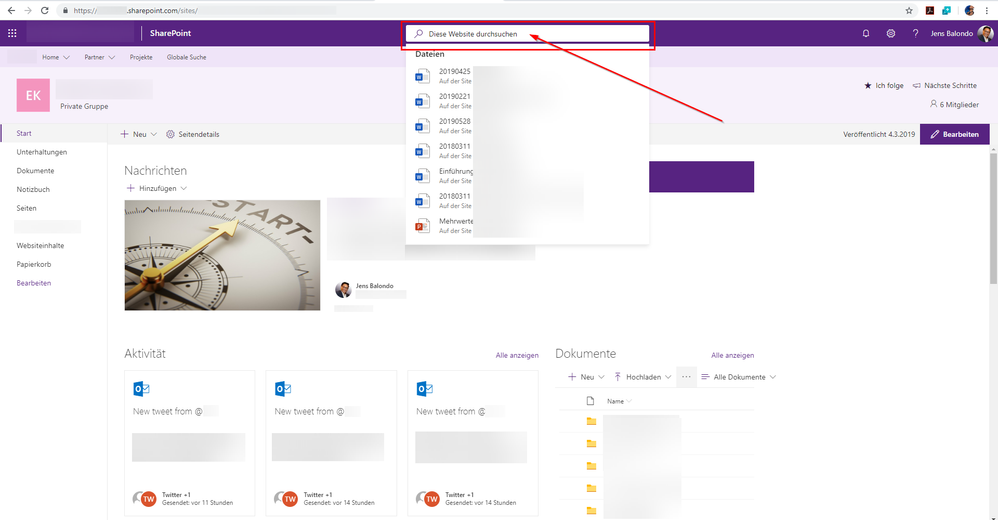Open the browser three-dot menu
This screenshot has height=520, width=998.
[x=987, y=10]
